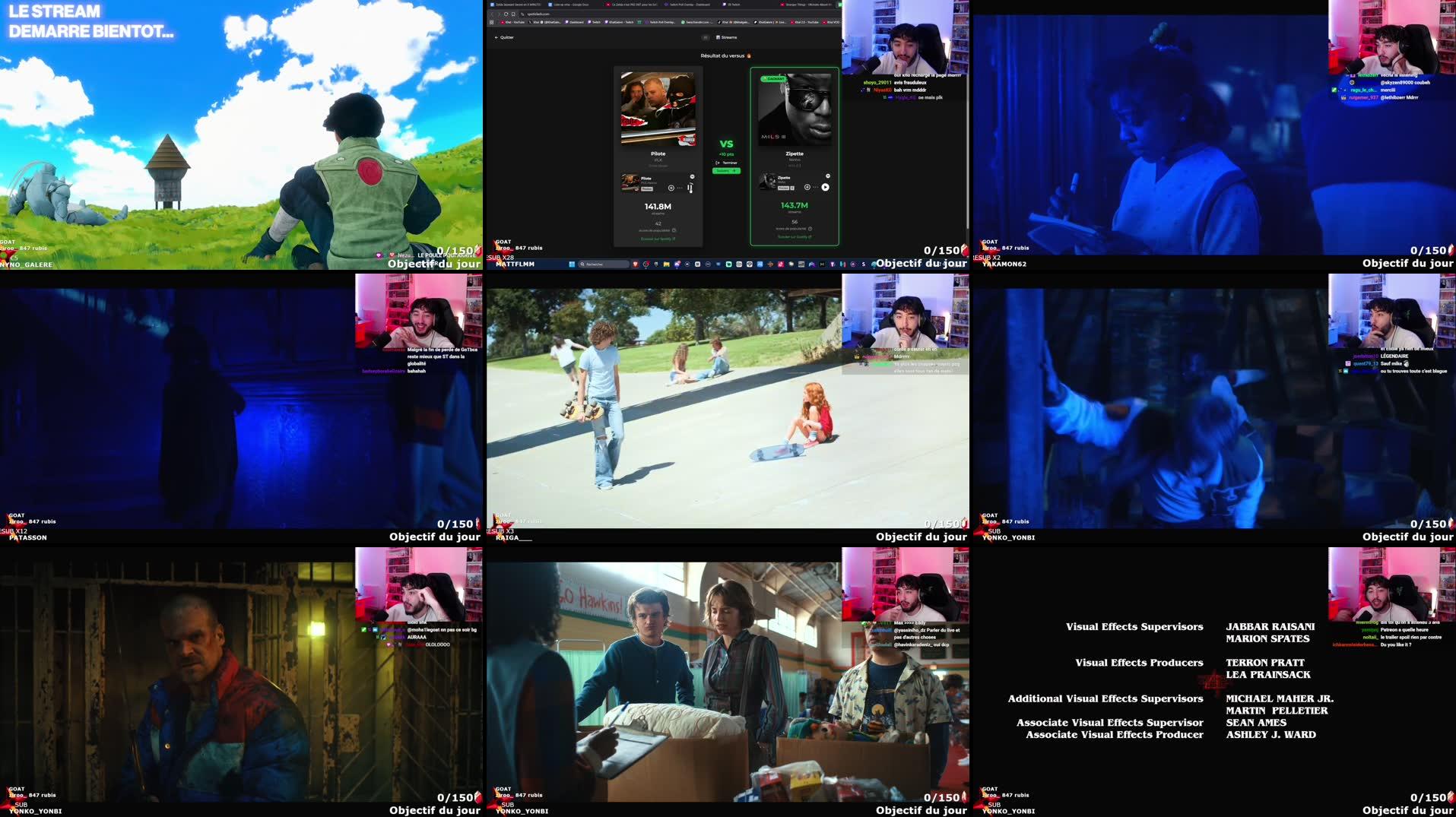Open Discord from the Windows taskbar
Screen dimensions: 1456x817
point(677,264)
